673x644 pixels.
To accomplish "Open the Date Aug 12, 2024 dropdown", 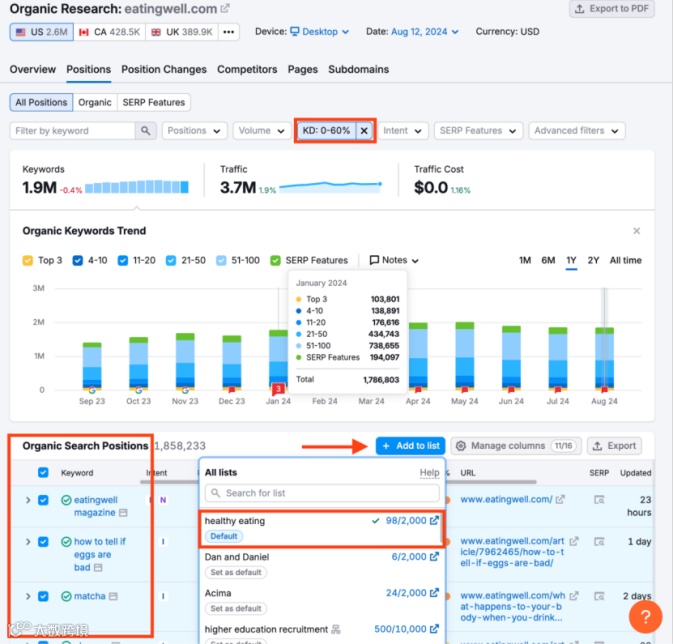I will (x=425, y=32).
